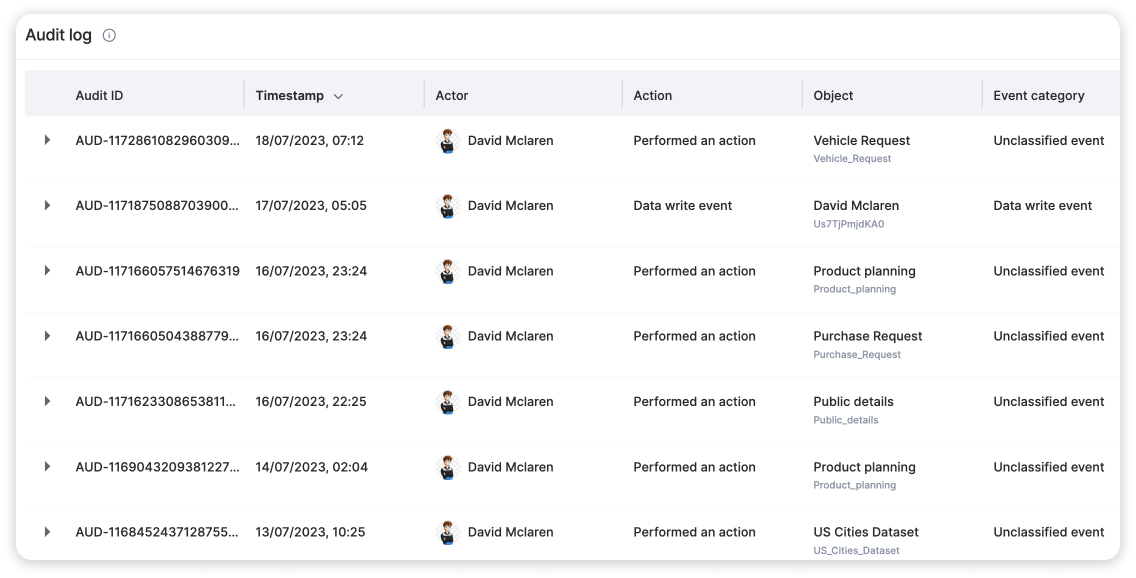The height and width of the screenshot is (578, 1136).
Task: Open the Vehicle Request object link
Action: tap(861, 141)
